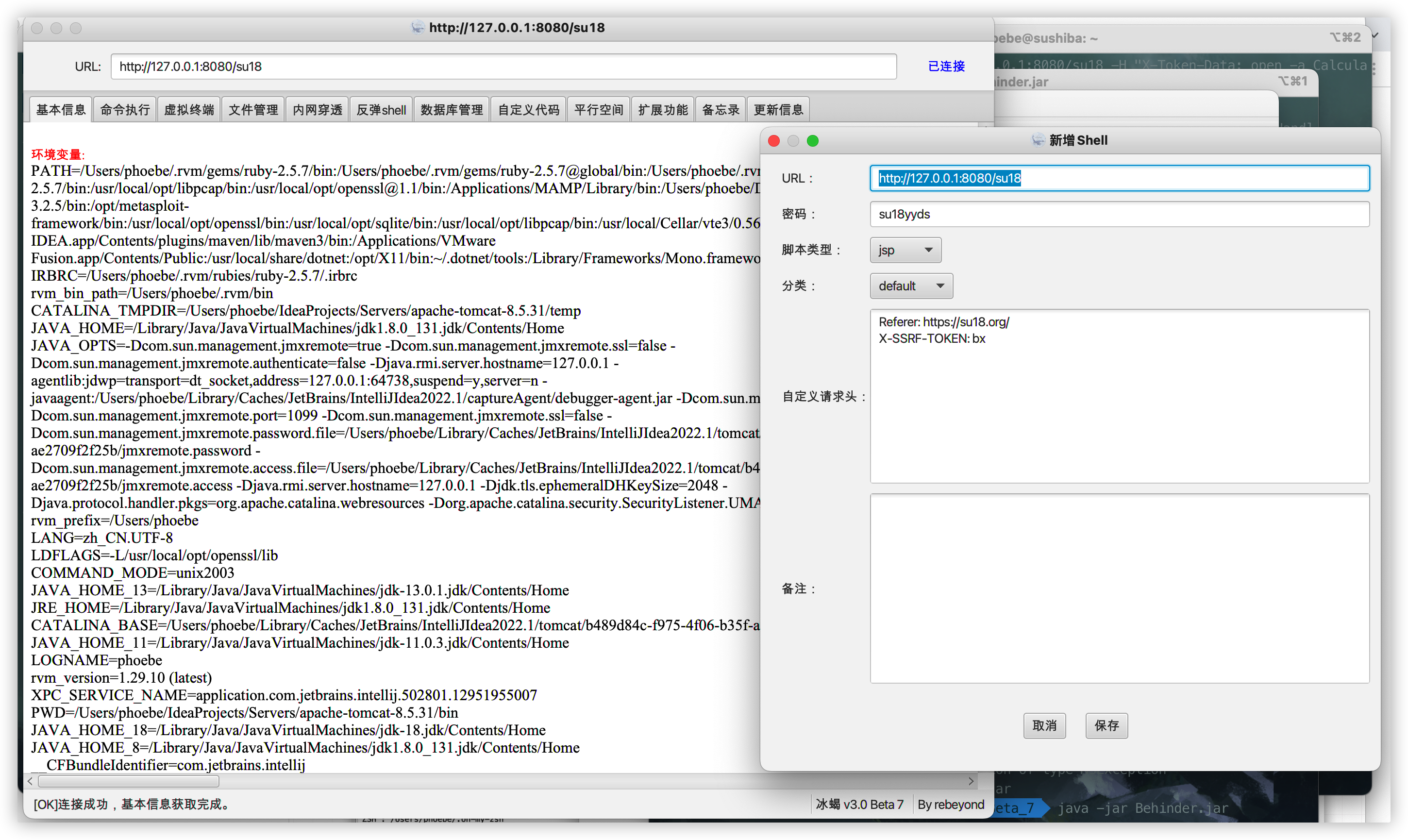Expand the 分类 default dropdown
Image resolution: width=1408 pixels, height=840 pixels.
coord(911,286)
